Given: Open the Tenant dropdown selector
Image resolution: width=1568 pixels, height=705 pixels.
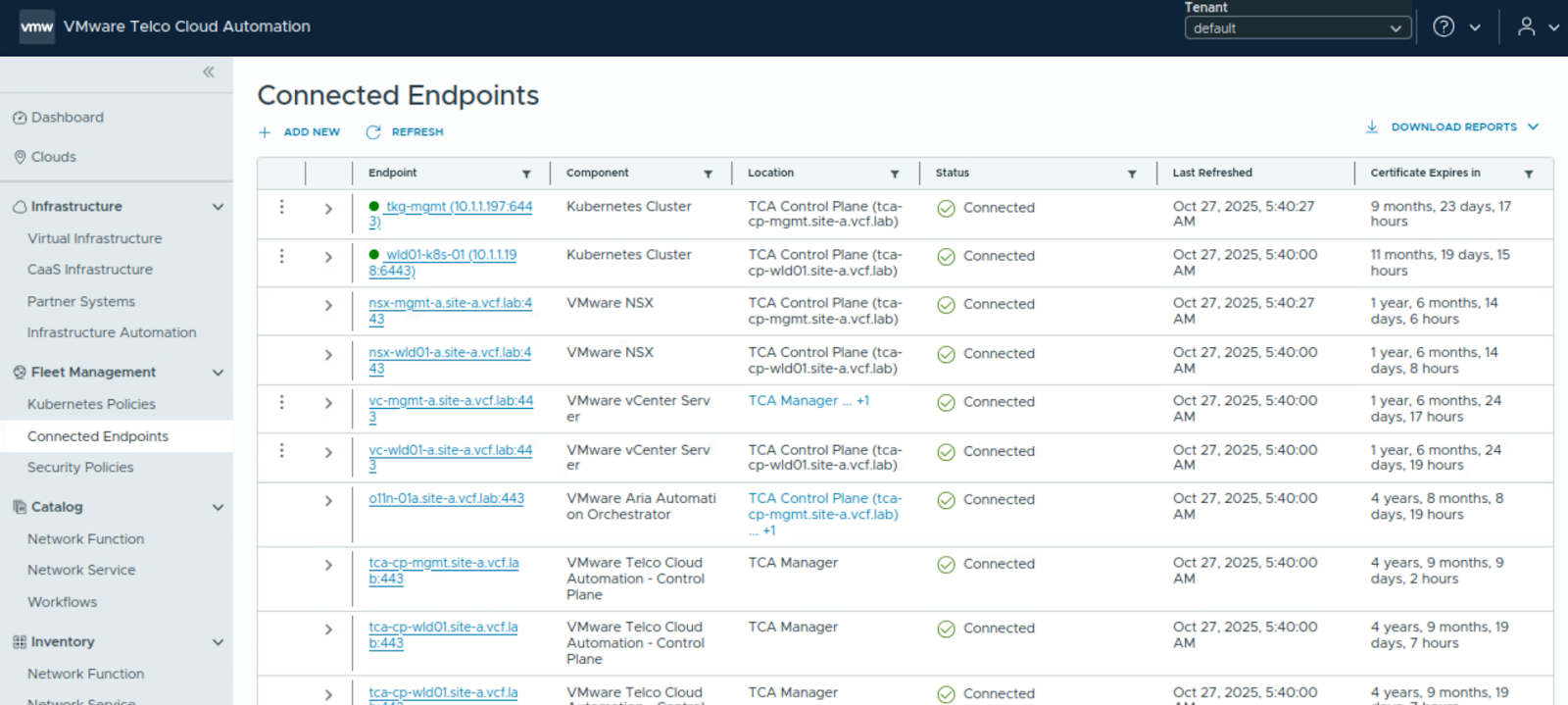Looking at the screenshot, I should pyautogui.click(x=1297, y=28).
